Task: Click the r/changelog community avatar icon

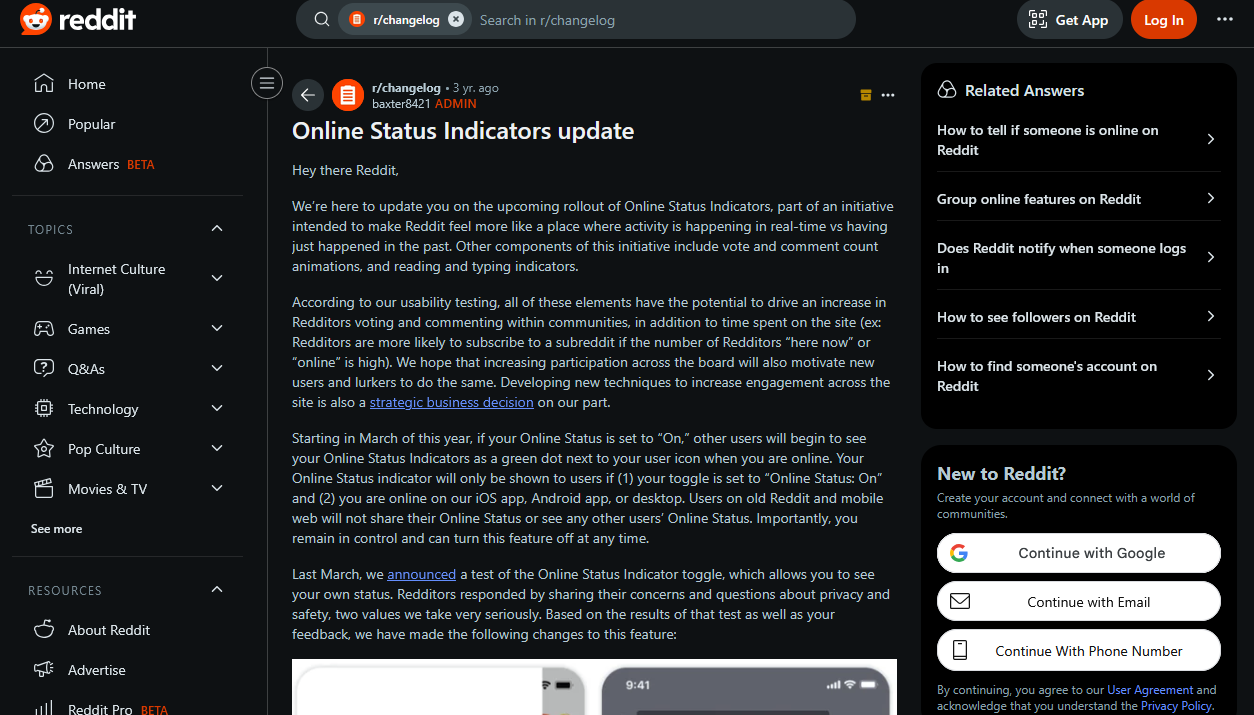Action: pyautogui.click(x=348, y=95)
